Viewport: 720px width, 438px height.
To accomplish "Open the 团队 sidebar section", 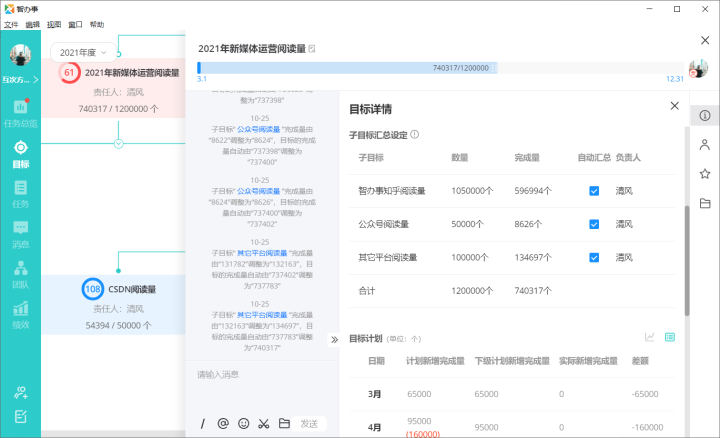I will (20, 275).
